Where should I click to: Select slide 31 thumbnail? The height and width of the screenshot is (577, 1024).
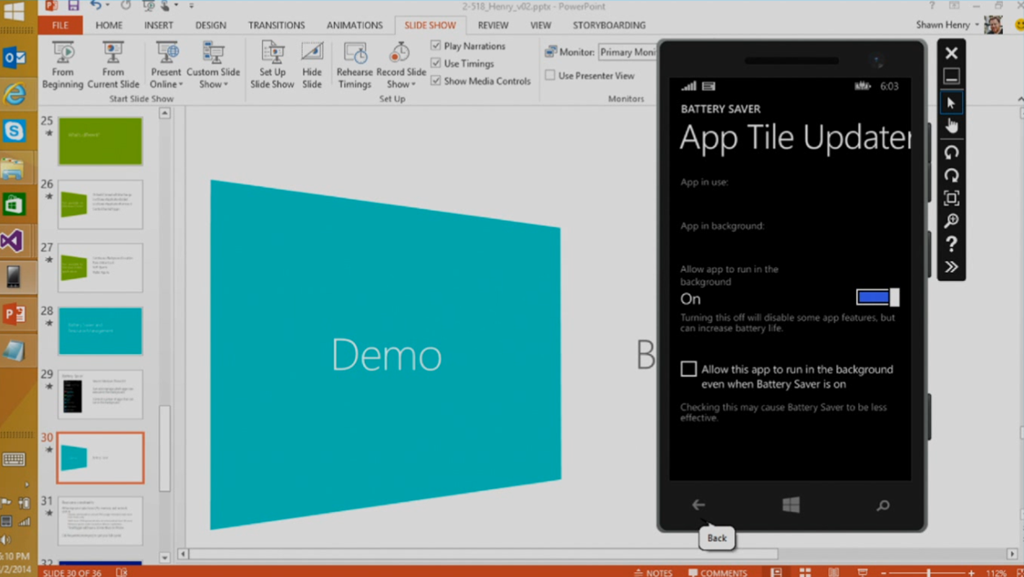[x=100, y=521]
